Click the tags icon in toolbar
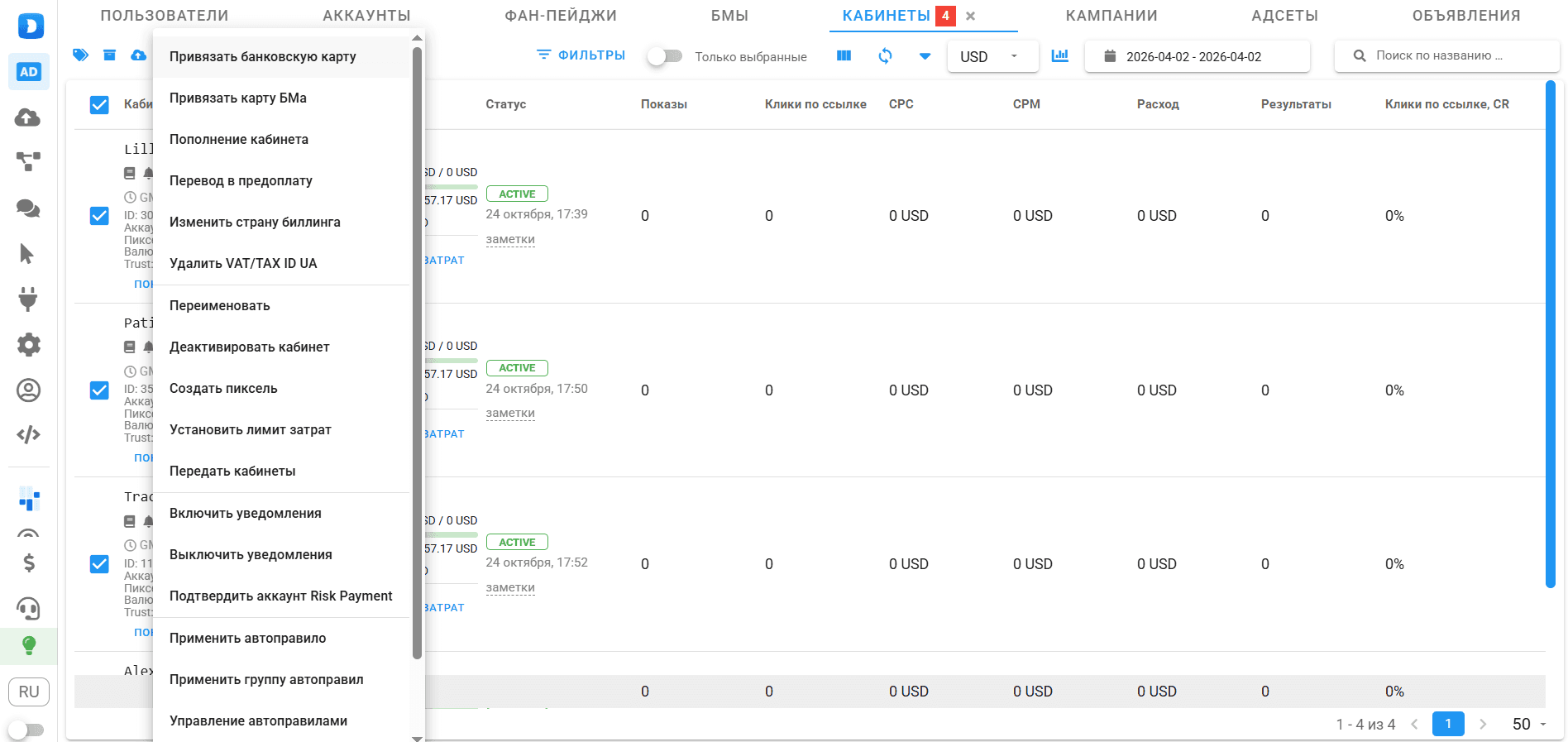 click(x=80, y=55)
